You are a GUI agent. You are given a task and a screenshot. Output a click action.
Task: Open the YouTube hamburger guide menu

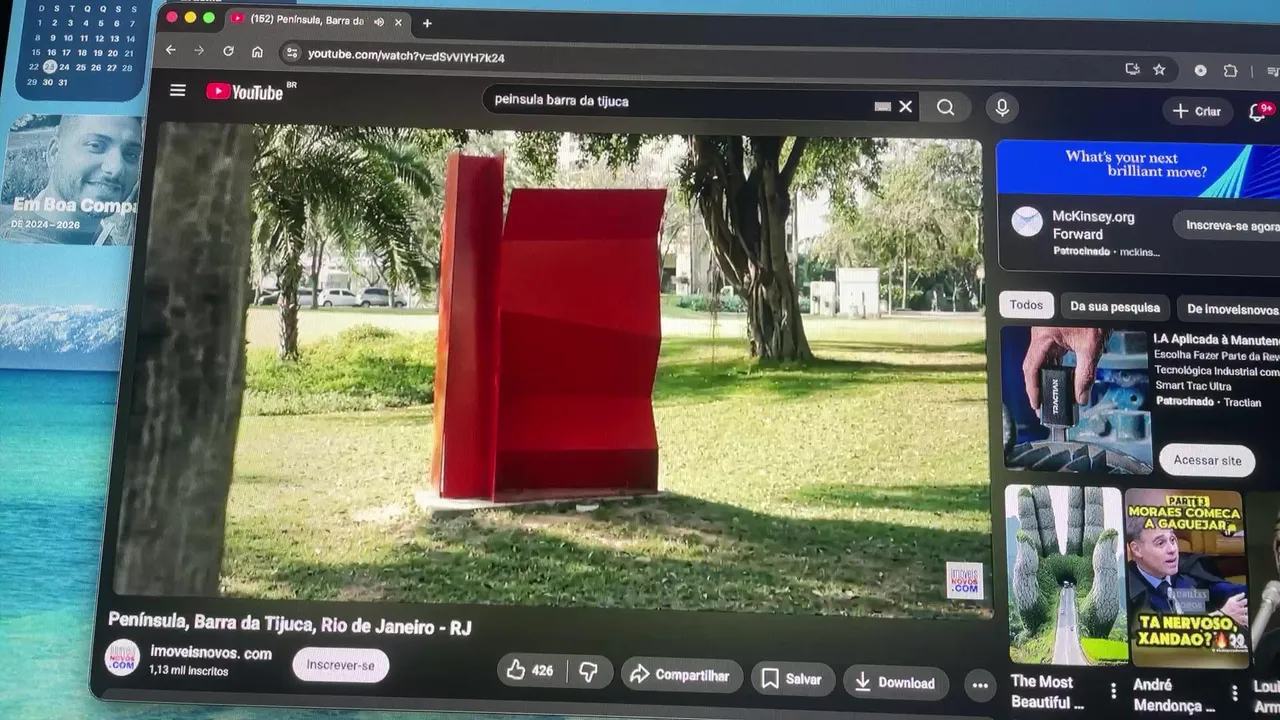coord(178,90)
